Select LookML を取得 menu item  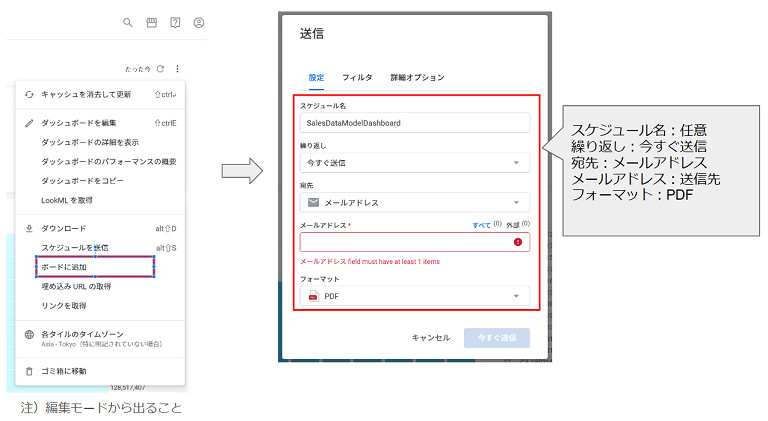(x=100, y=200)
